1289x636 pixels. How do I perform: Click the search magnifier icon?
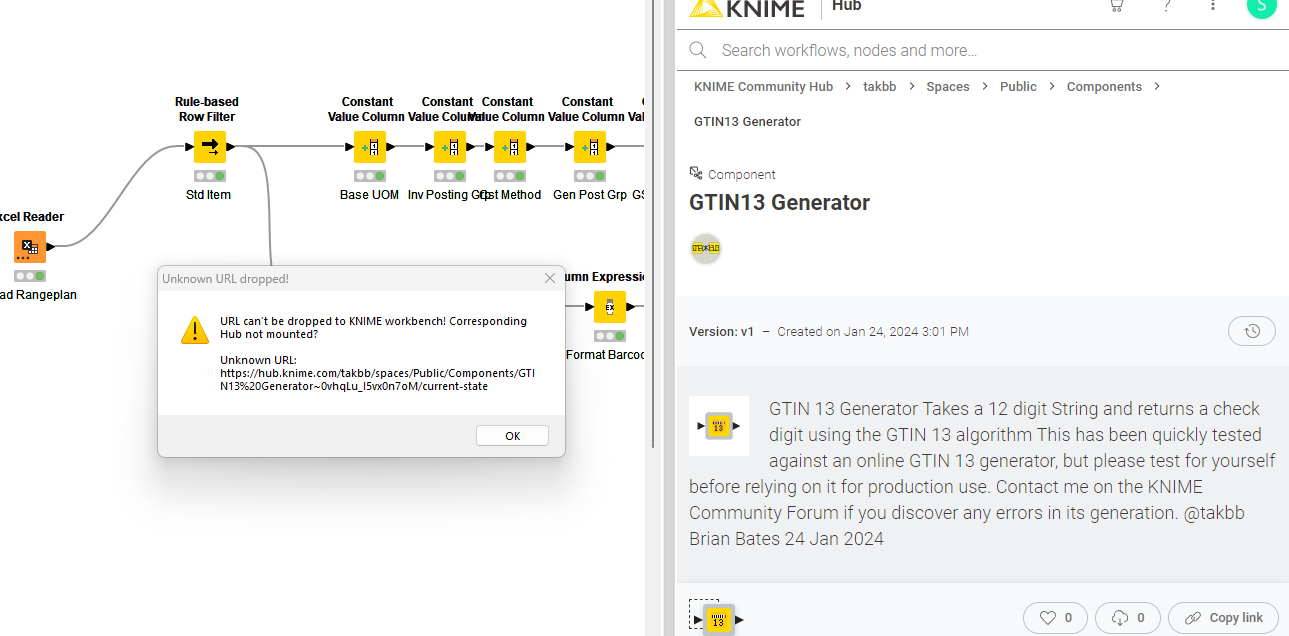tap(698, 50)
